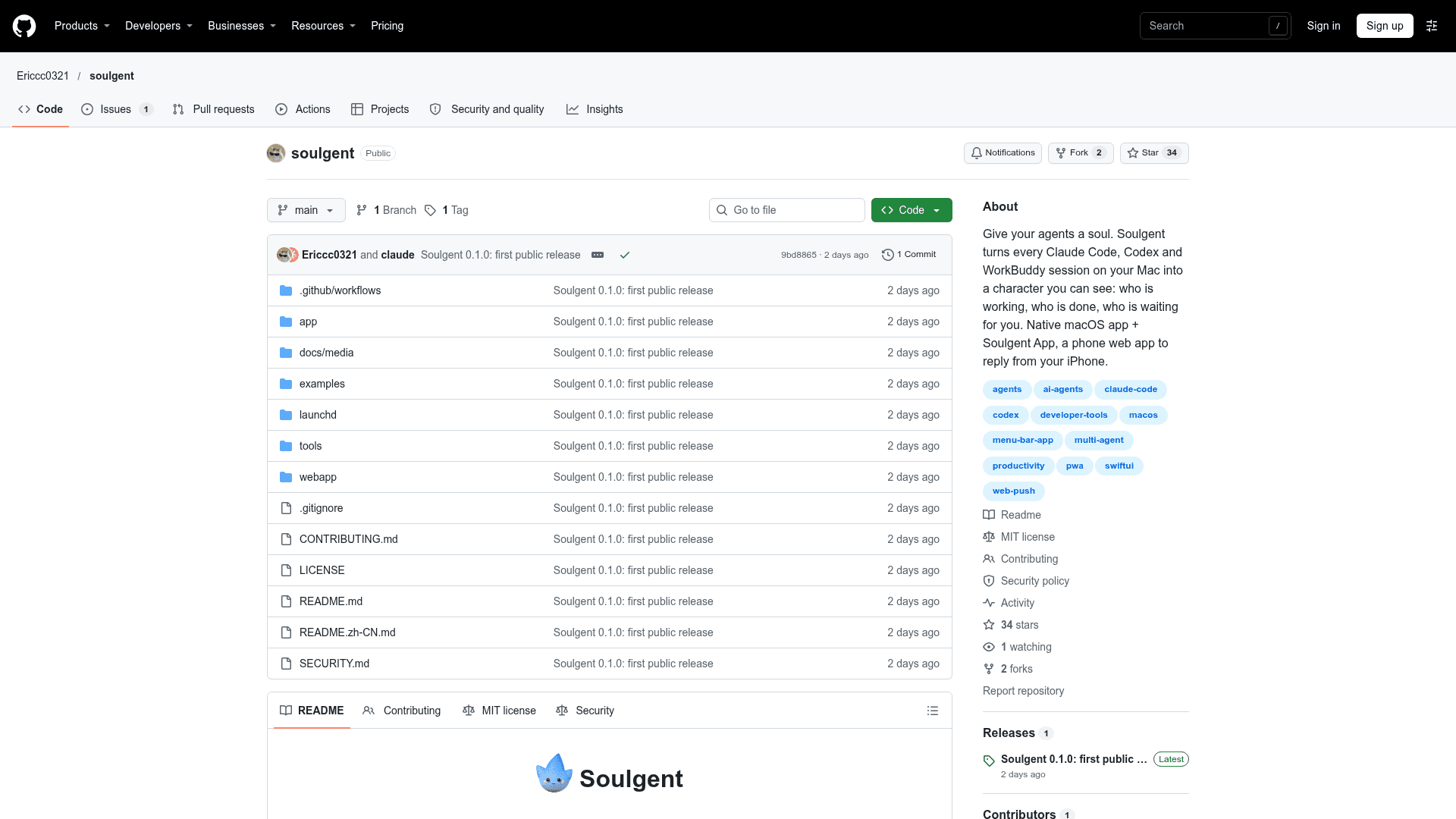The height and width of the screenshot is (819, 1456).
Task: Open the README.zh-CN.md file
Action: (x=347, y=632)
